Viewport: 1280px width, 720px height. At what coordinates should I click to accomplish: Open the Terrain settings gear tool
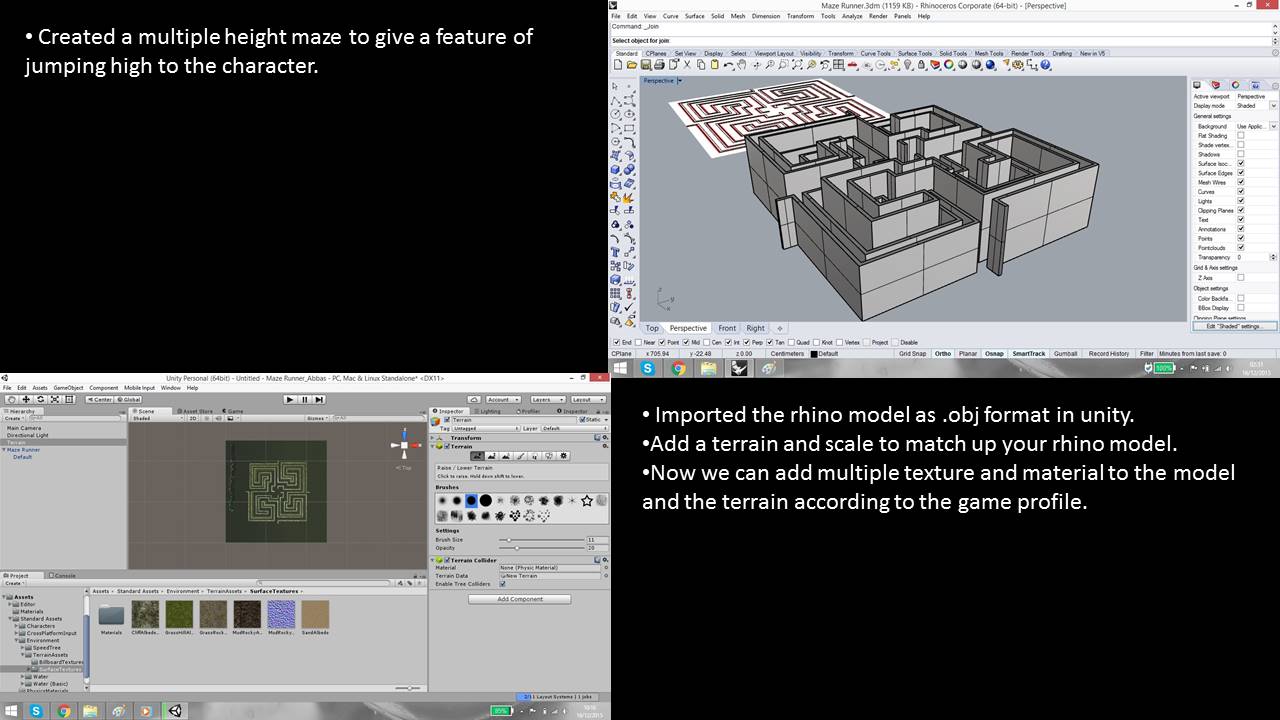(x=563, y=456)
